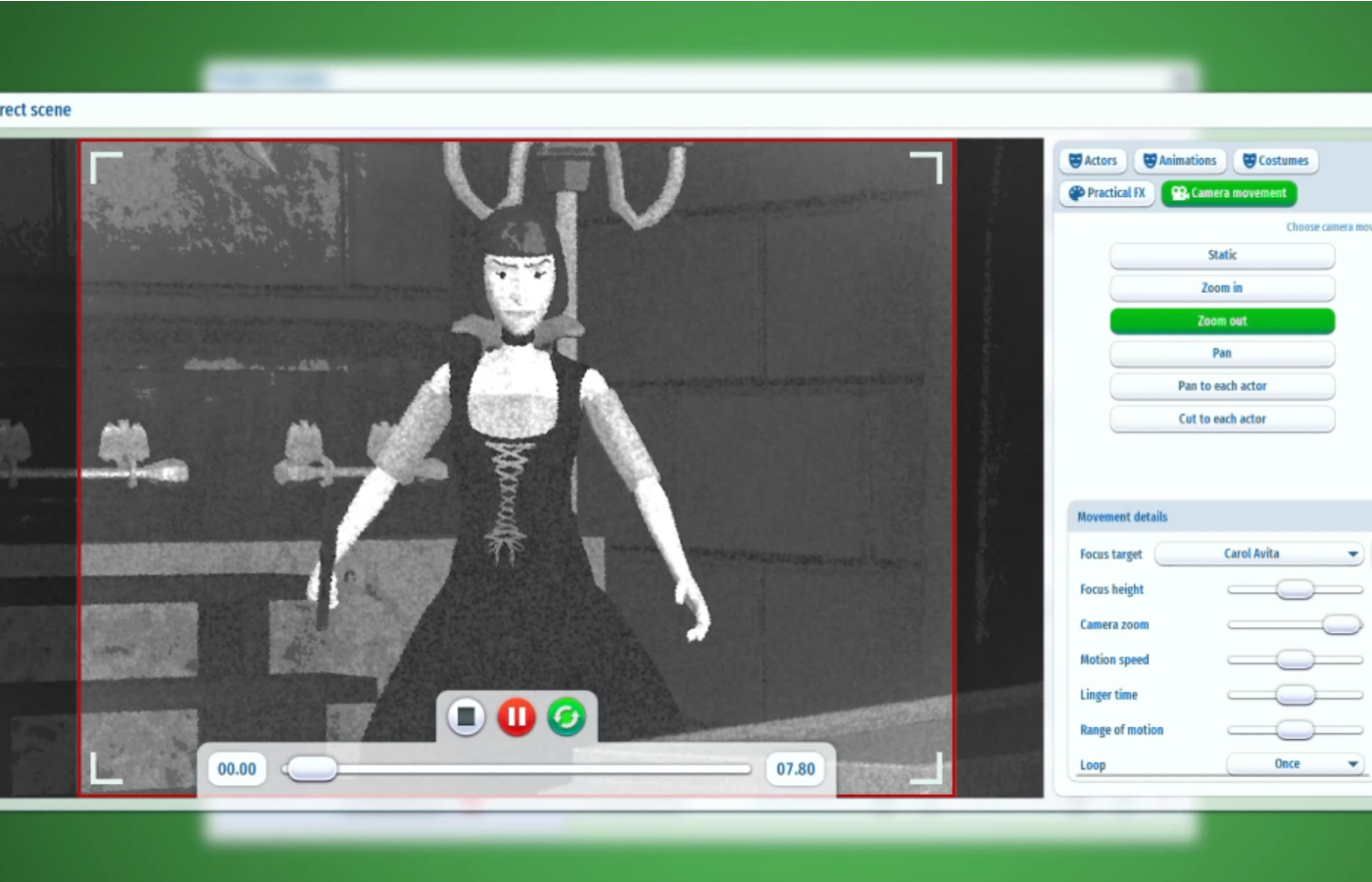Select the Practical FX tab
Screen dimensions: 1372x882
point(1106,193)
